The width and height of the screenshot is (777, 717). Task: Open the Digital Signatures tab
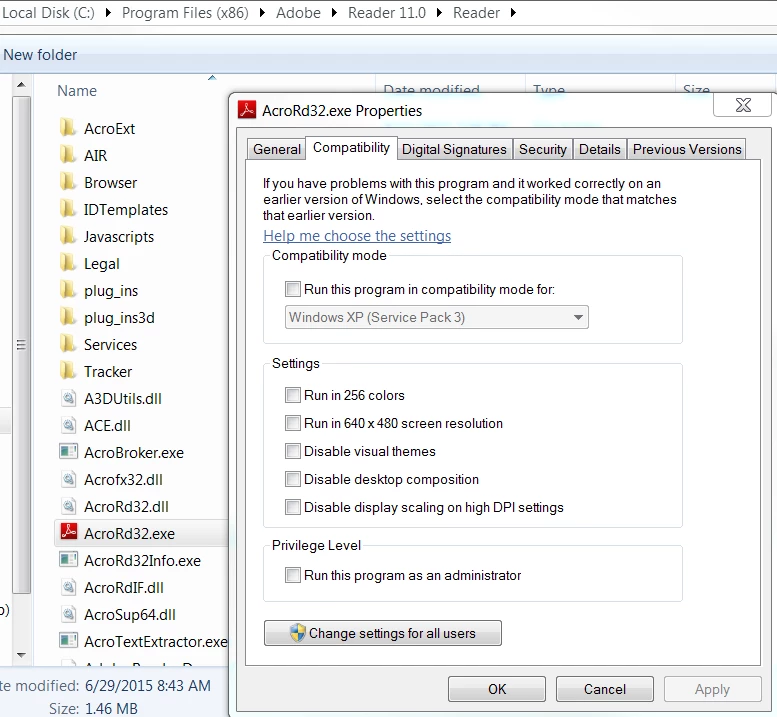pyautogui.click(x=454, y=149)
